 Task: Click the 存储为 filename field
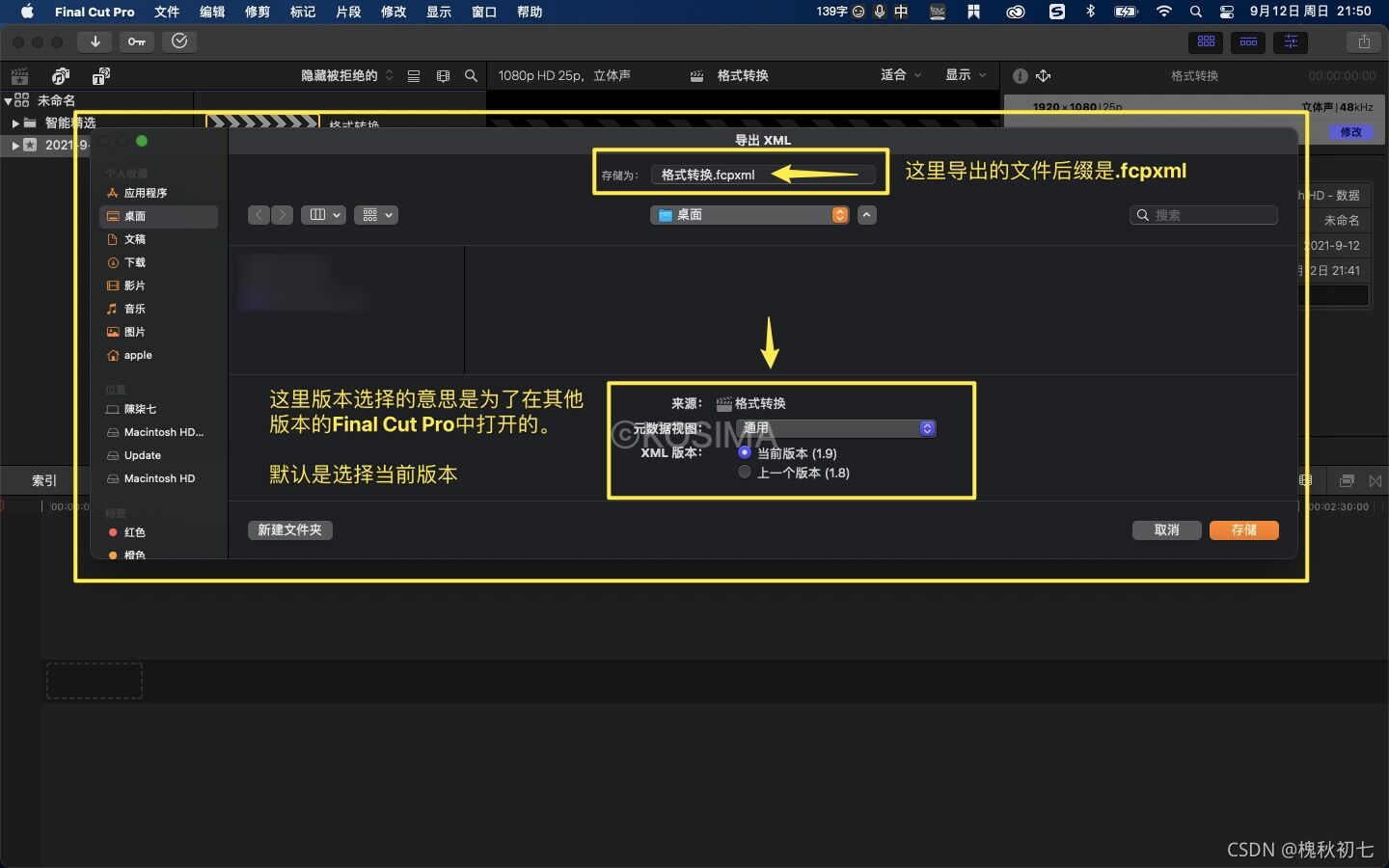point(763,175)
